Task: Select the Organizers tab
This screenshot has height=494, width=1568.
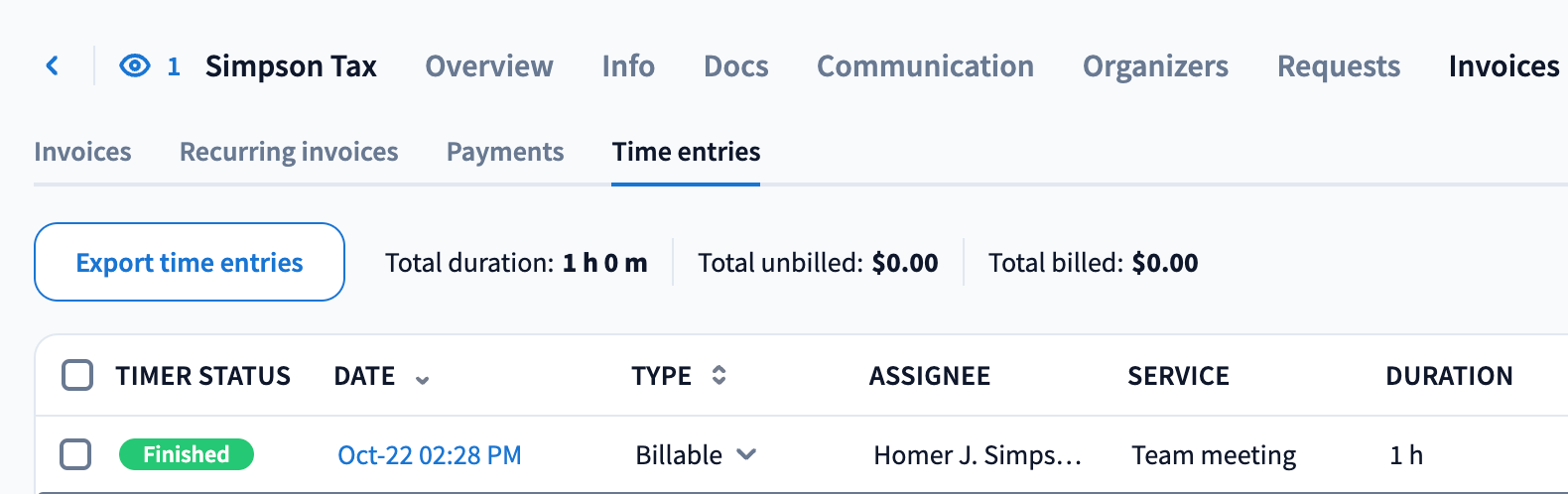Action: coord(1155,66)
